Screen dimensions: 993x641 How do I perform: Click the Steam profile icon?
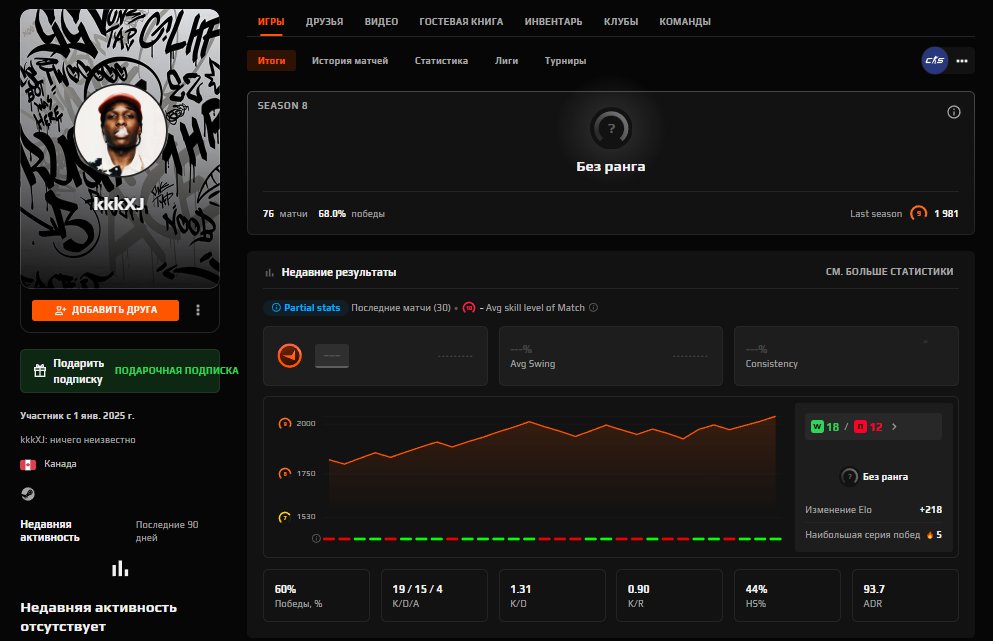(28, 494)
